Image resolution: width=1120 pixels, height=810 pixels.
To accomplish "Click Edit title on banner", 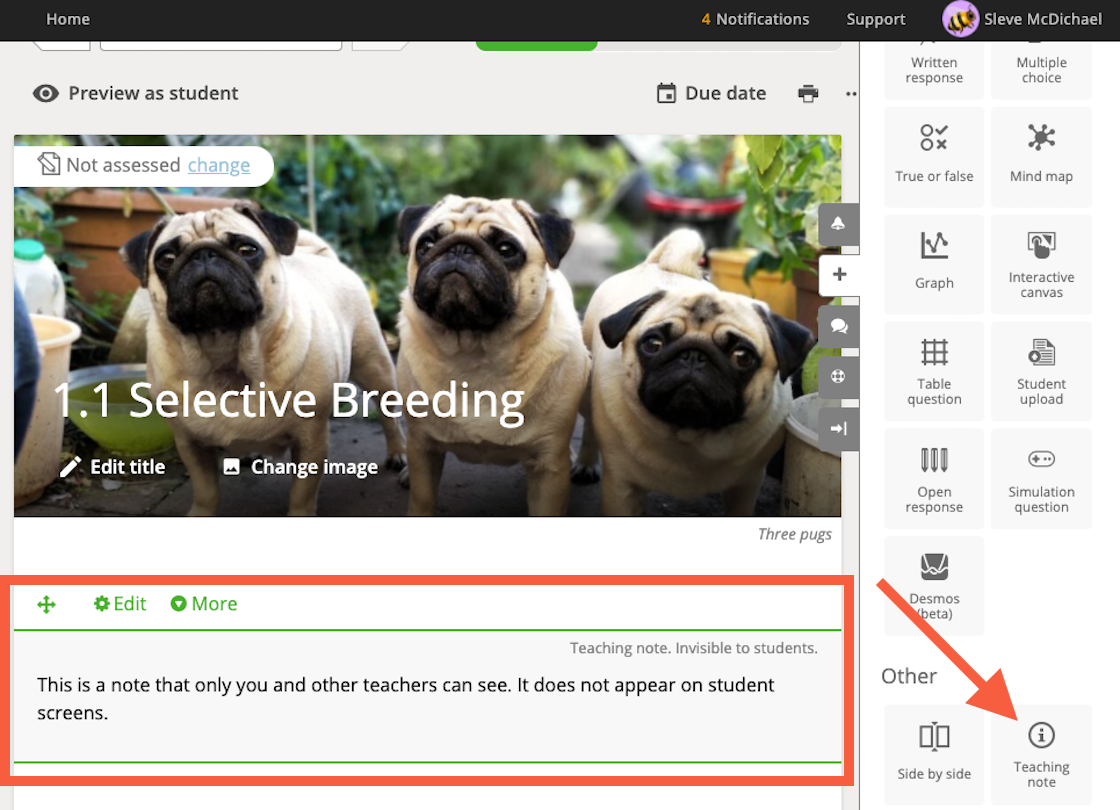I will click(113, 467).
